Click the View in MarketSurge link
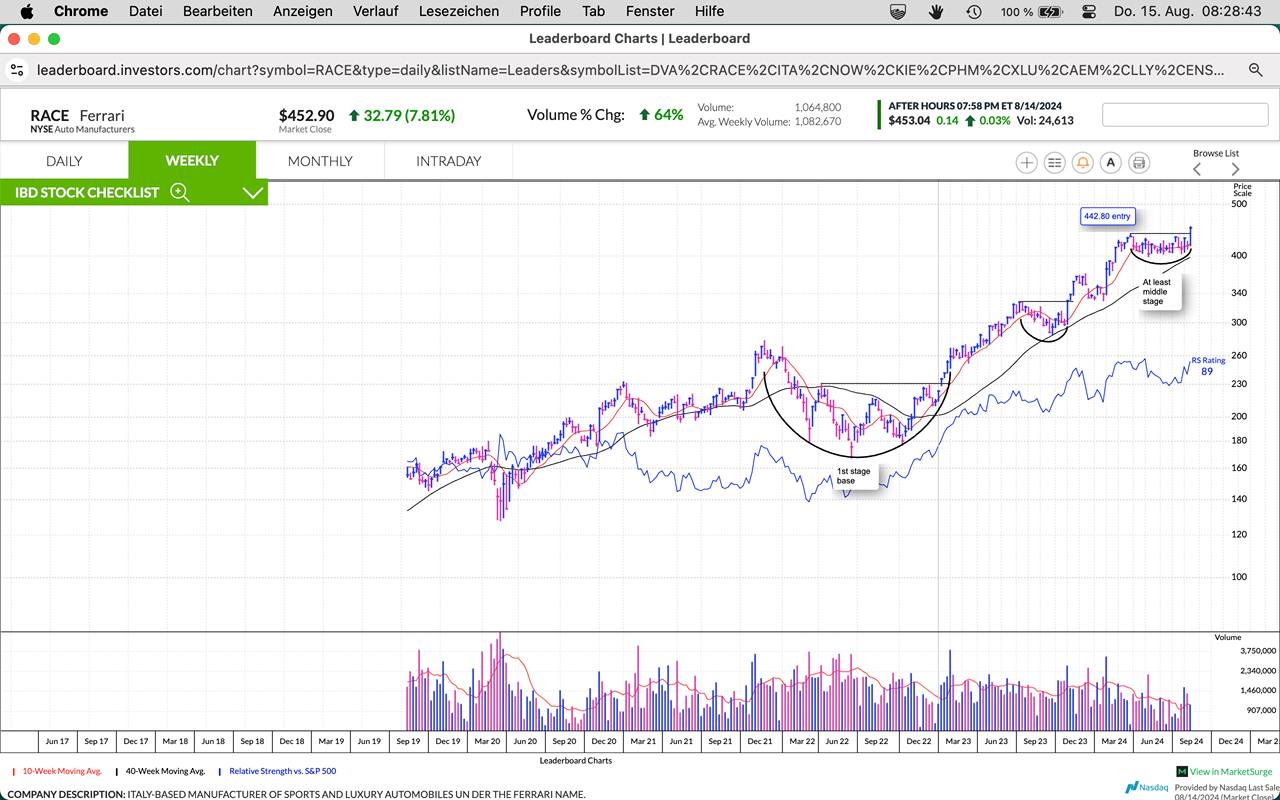1280x800 pixels. [x=1224, y=771]
